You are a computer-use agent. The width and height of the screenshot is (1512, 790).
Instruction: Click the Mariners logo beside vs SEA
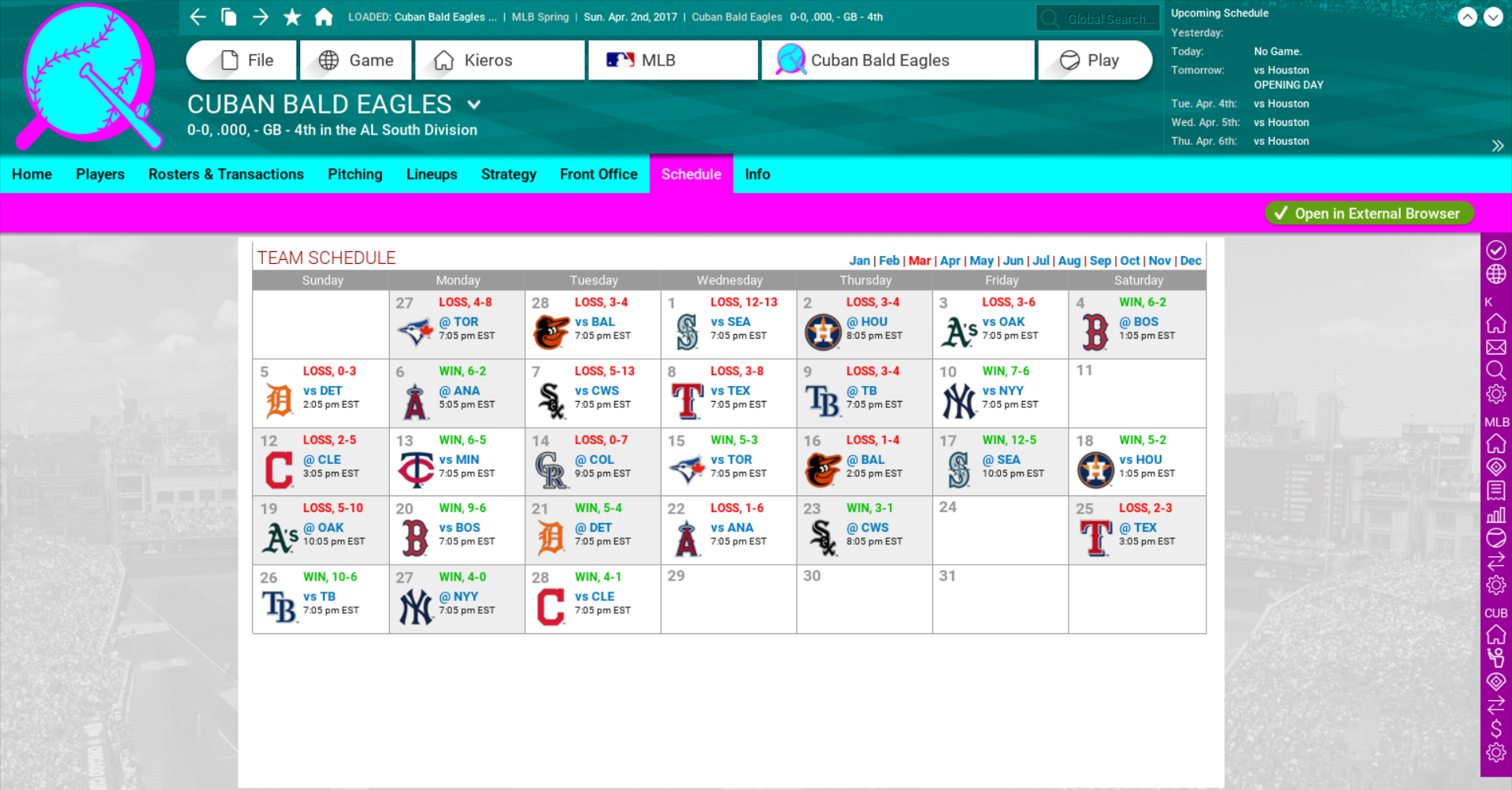coord(687,332)
